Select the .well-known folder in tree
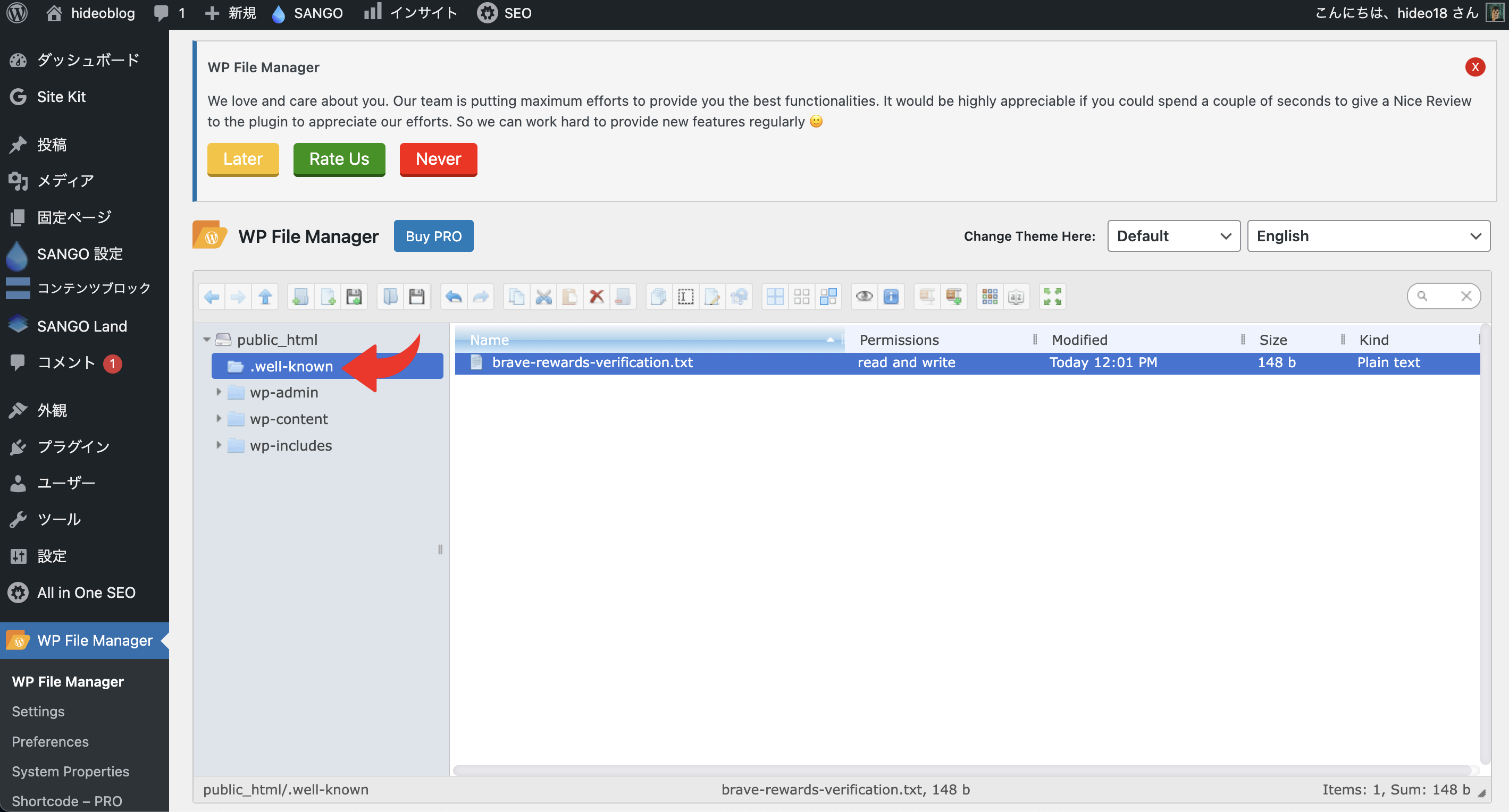This screenshot has width=1509, height=812. coord(327,366)
